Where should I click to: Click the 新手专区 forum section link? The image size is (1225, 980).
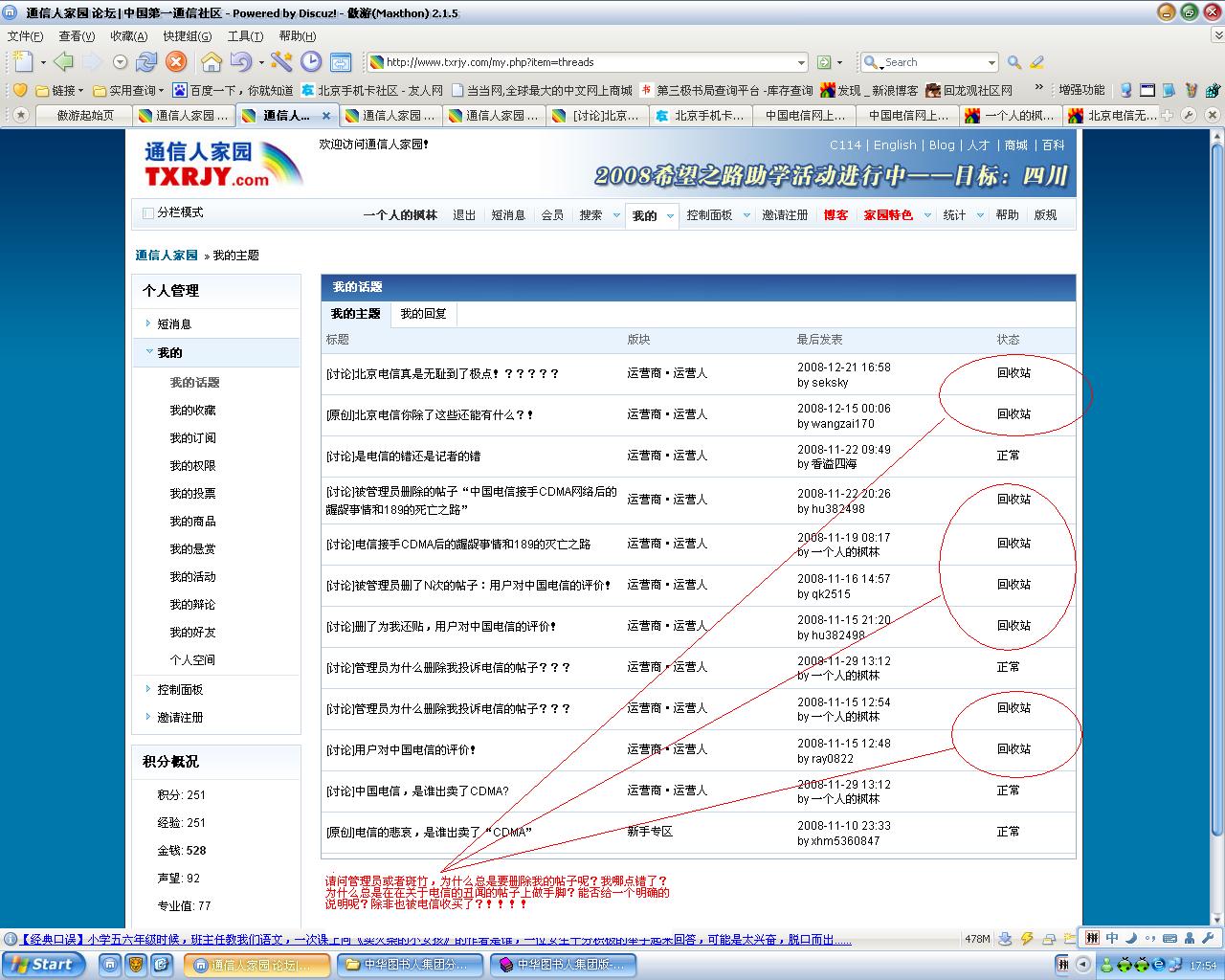[650, 832]
